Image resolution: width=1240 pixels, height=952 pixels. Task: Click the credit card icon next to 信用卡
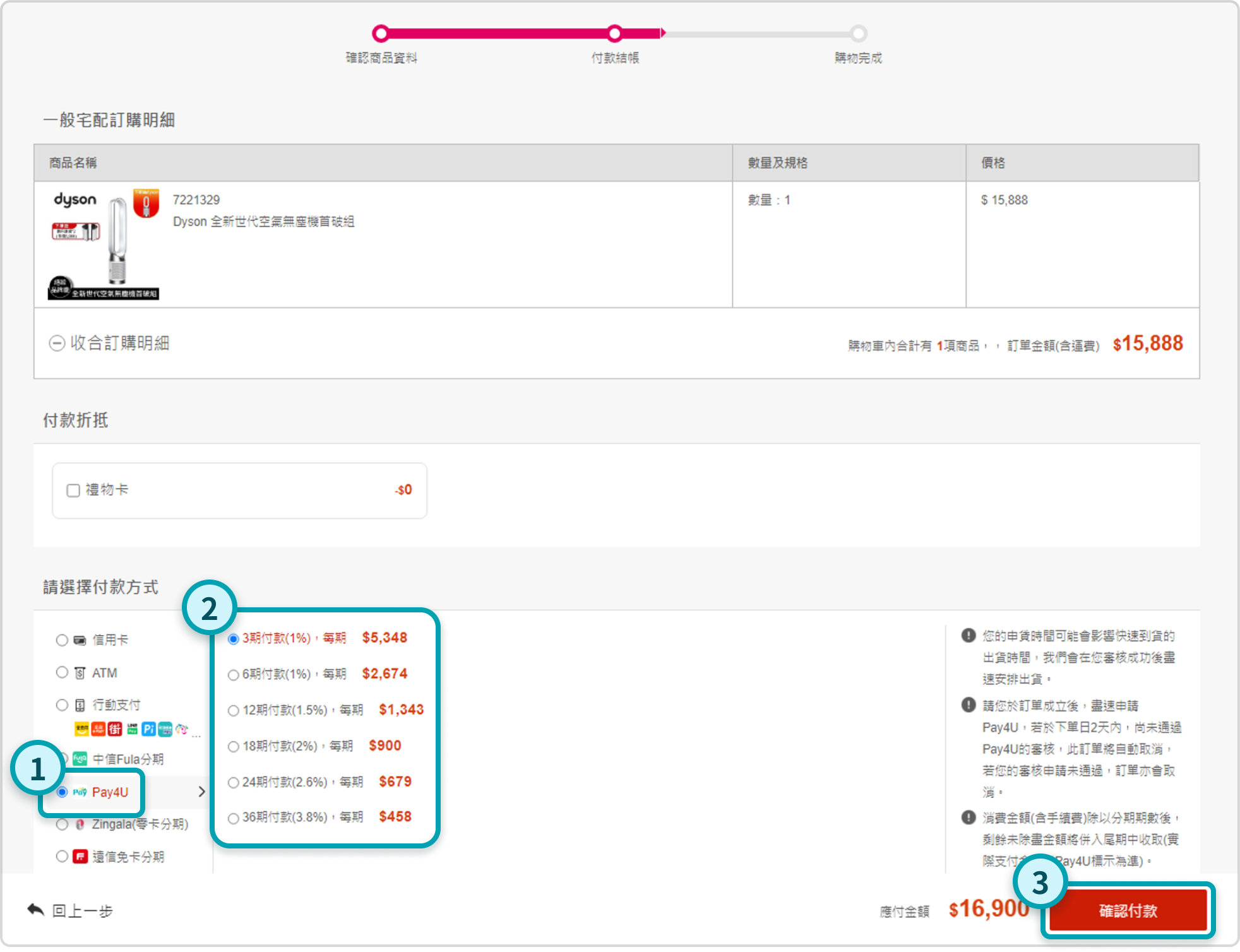click(x=80, y=640)
